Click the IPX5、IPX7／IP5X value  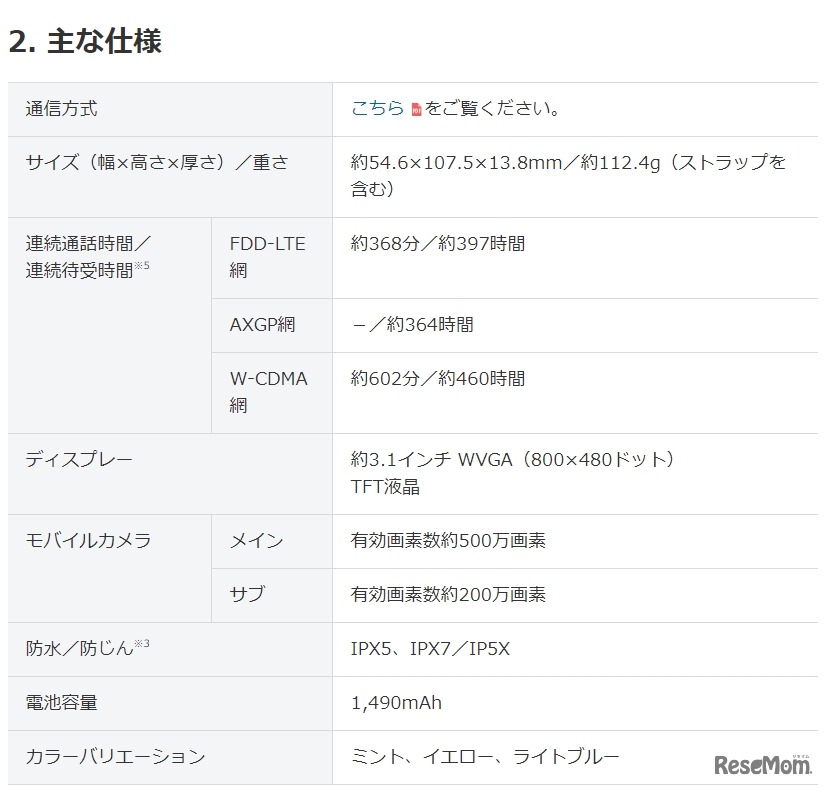pyautogui.click(x=430, y=649)
